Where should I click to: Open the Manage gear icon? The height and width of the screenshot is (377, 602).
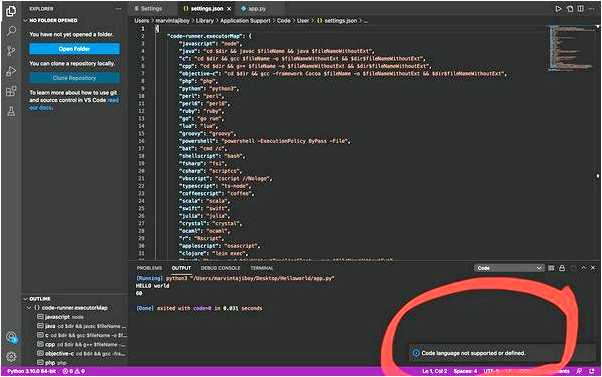pos(11,357)
